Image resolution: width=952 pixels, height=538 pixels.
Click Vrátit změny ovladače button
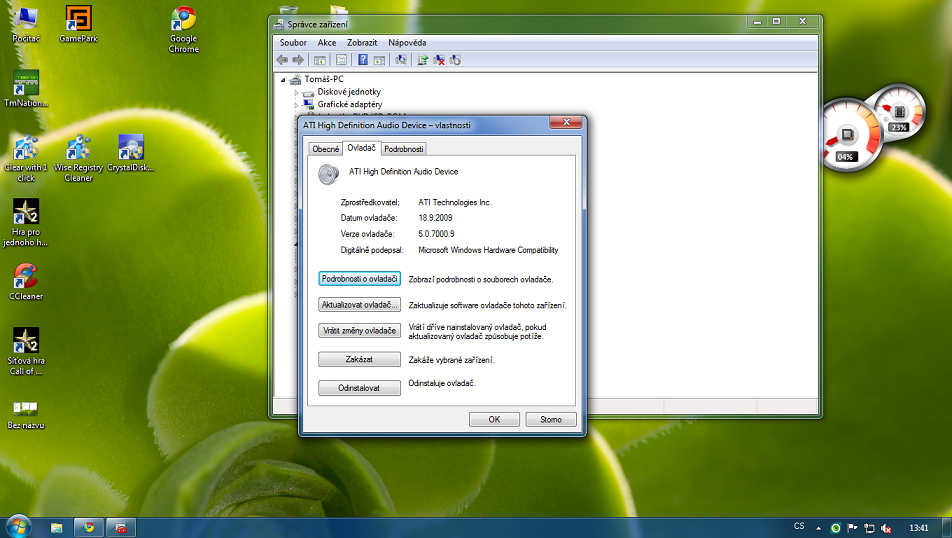359,330
